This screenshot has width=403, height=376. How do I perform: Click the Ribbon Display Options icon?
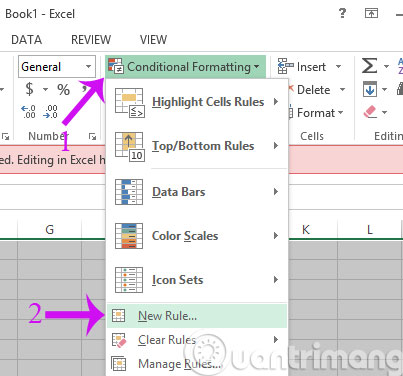pos(371,13)
